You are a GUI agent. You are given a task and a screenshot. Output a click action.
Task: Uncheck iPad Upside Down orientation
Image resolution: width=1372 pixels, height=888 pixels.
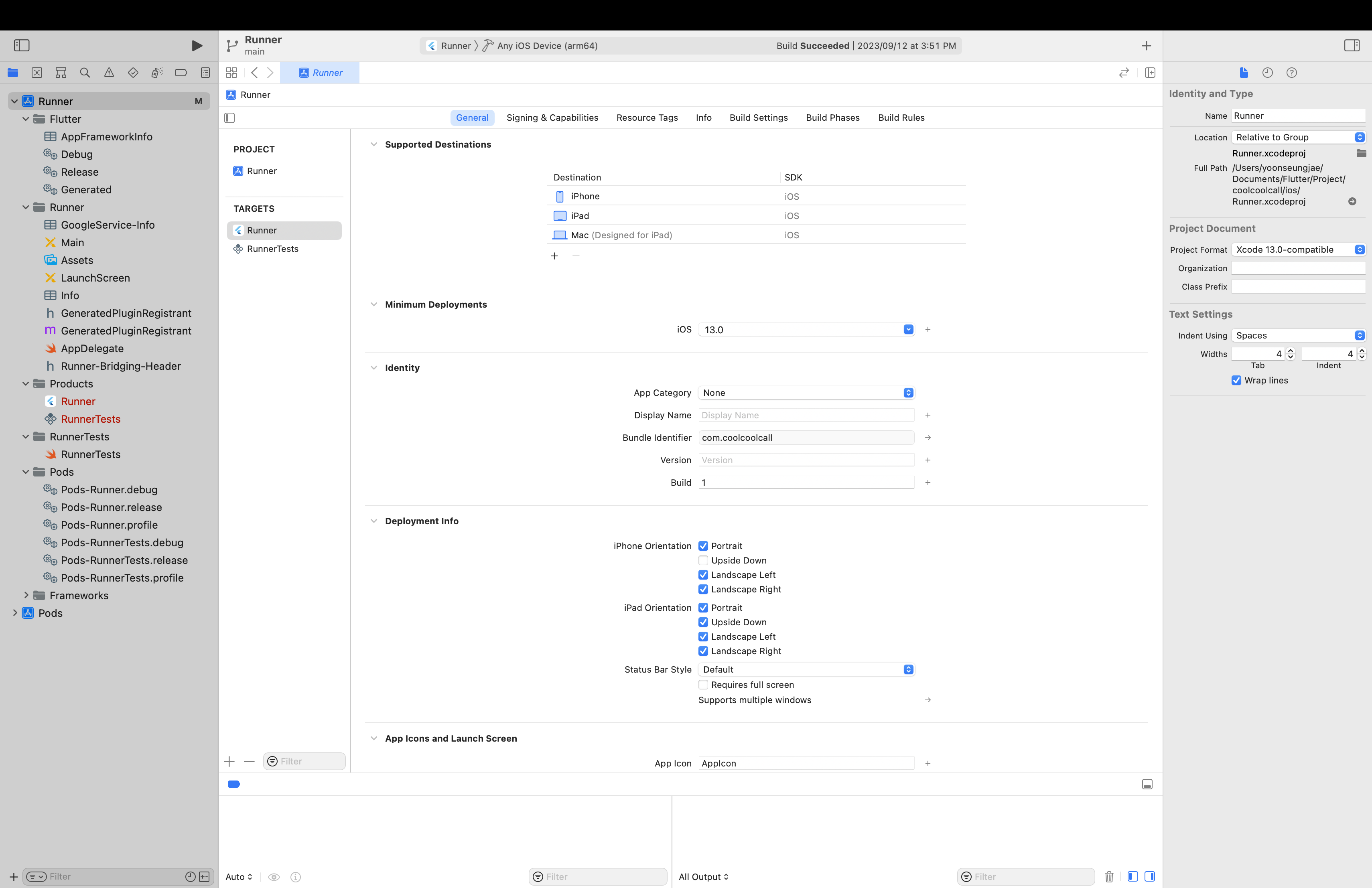[703, 622]
